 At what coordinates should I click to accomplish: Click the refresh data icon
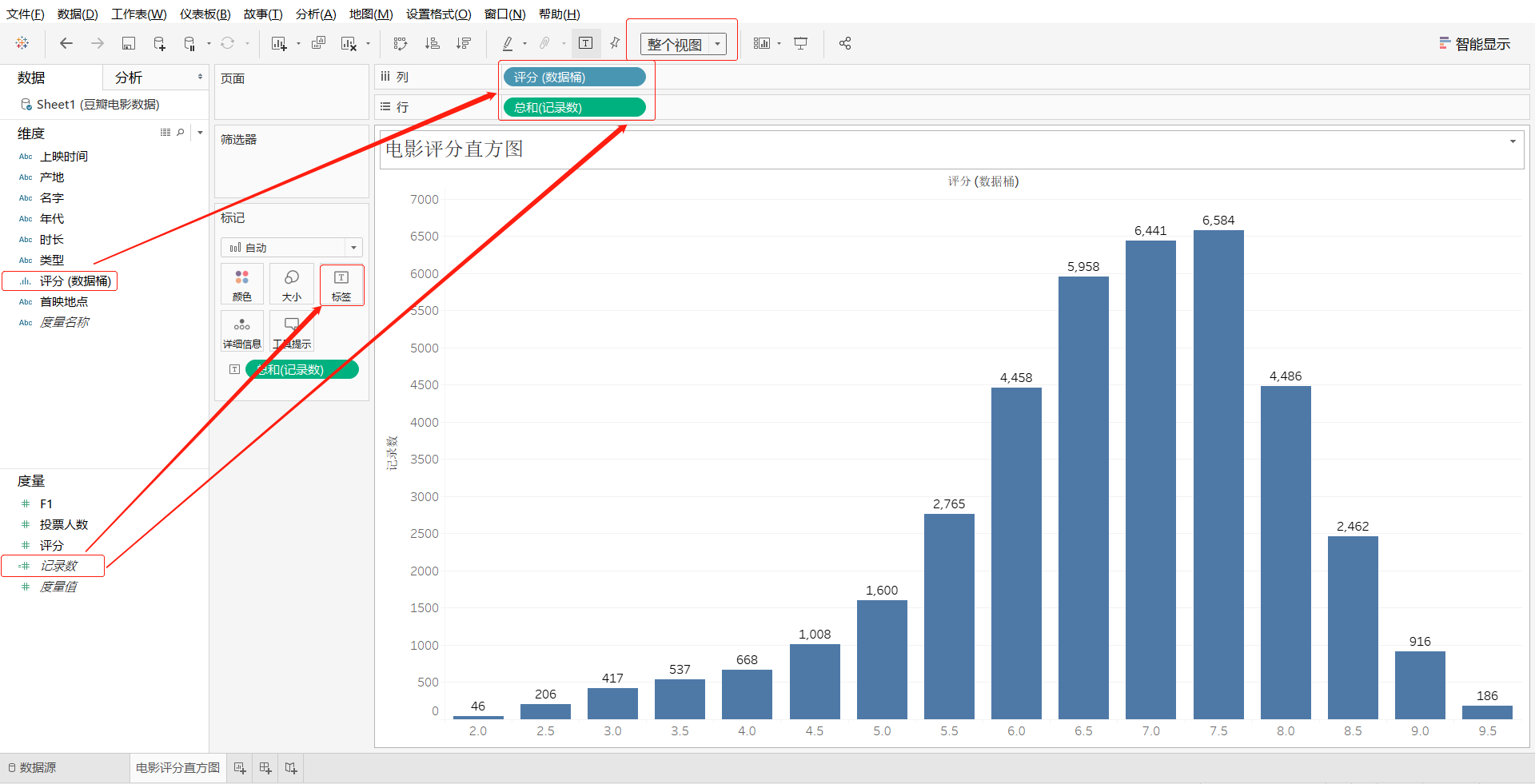pos(228,43)
